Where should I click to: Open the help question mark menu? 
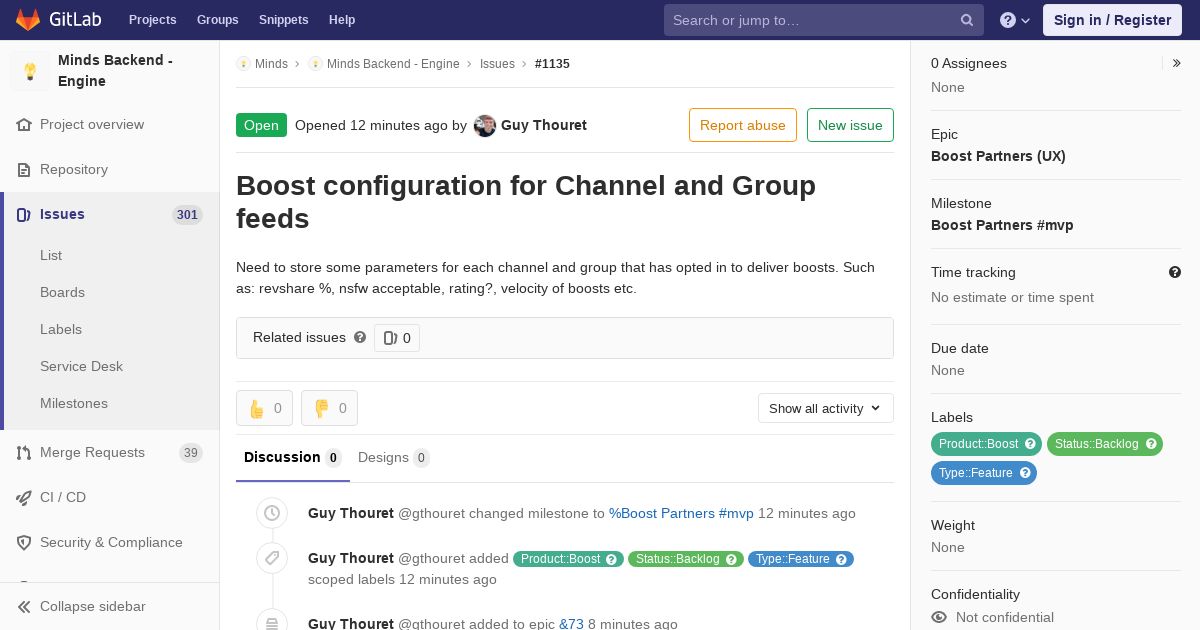coord(1015,20)
